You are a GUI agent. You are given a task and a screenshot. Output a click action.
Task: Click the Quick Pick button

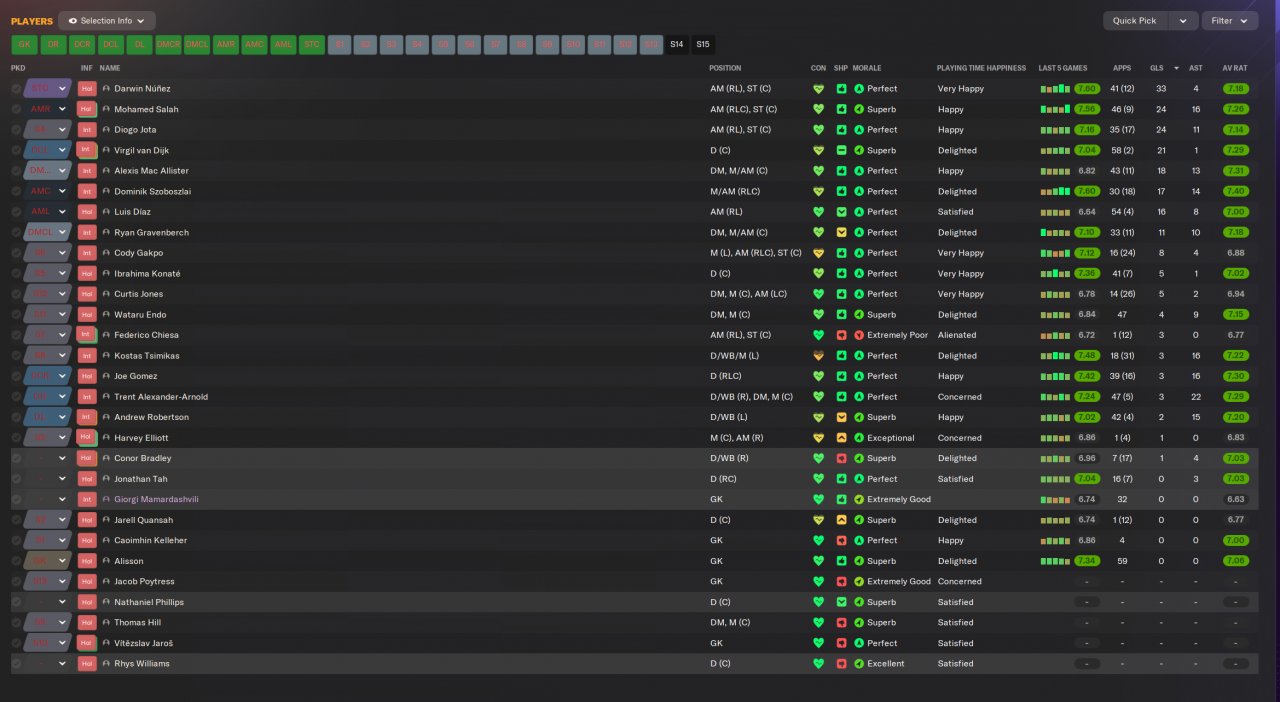(1134, 20)
